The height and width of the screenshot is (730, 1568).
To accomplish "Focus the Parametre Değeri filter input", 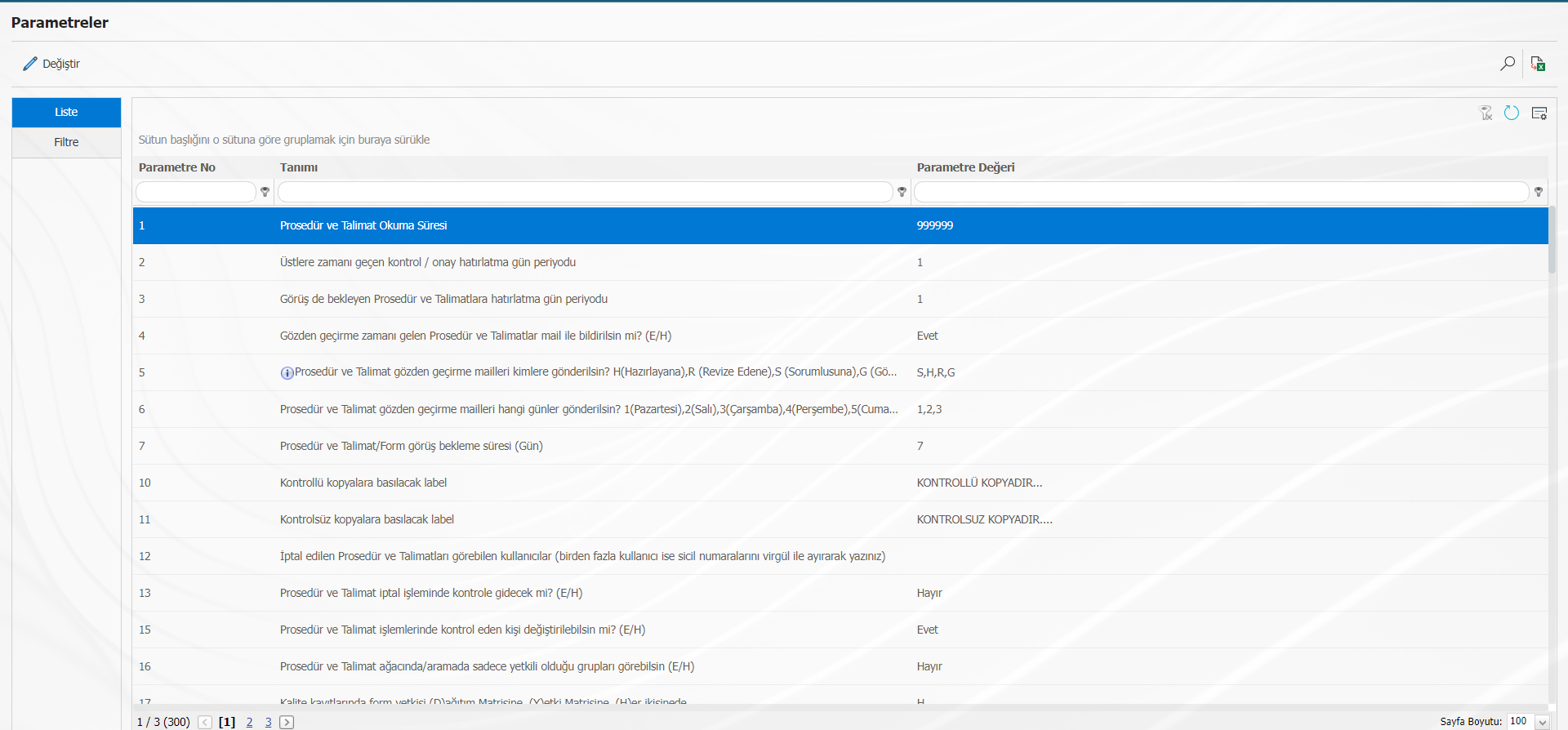I will click(1221, 192).
